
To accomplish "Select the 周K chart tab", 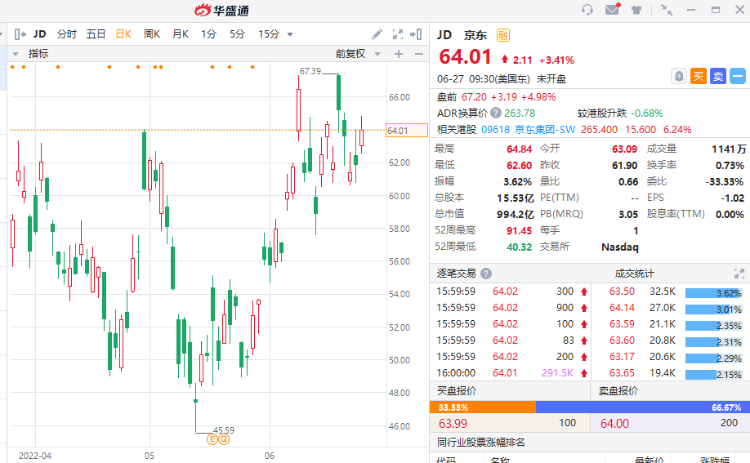I will click(152, 34).
